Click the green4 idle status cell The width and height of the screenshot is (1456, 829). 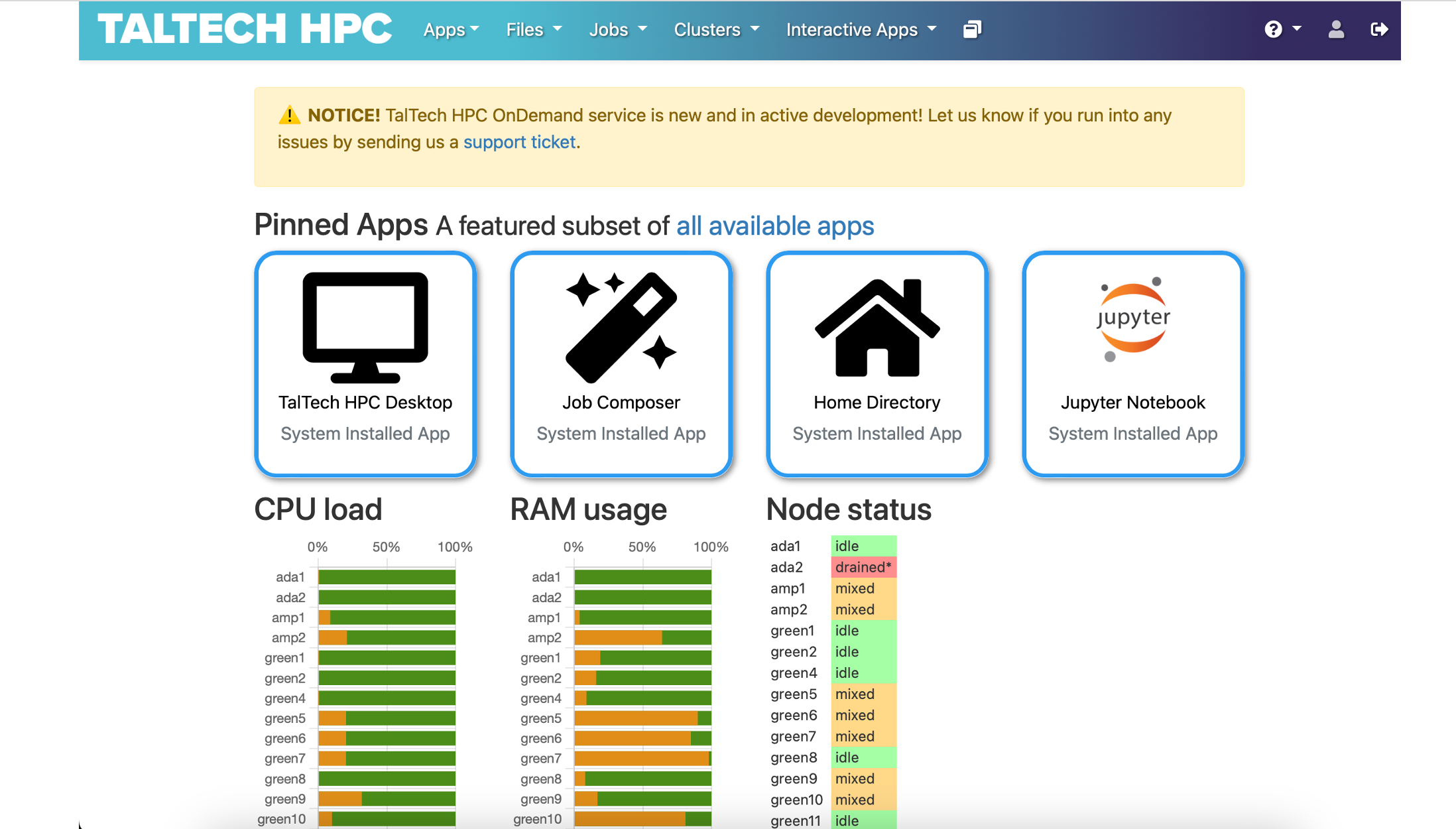(864, 672)
